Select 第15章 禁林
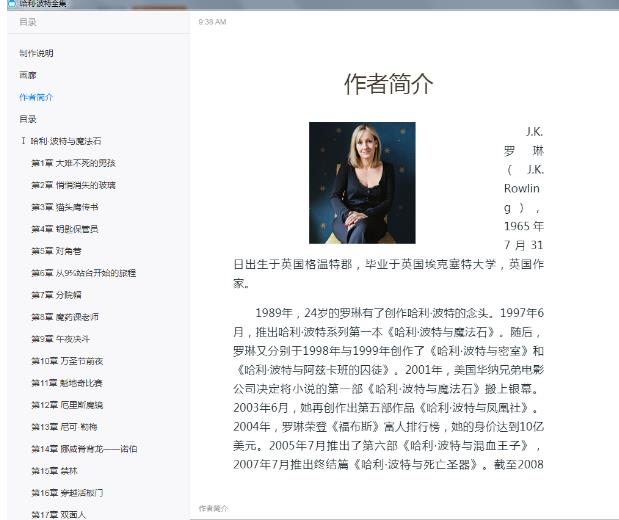The height and width of the screenshot is (520, 619). 54,471
